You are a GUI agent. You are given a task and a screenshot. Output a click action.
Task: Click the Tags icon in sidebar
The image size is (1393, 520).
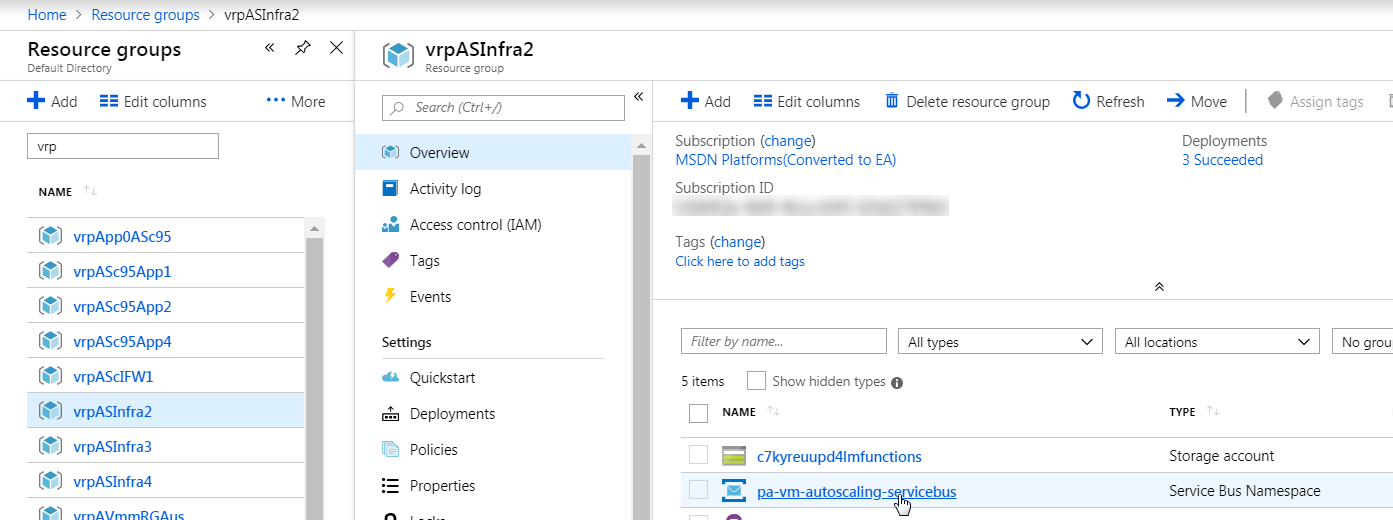[391, 261]
